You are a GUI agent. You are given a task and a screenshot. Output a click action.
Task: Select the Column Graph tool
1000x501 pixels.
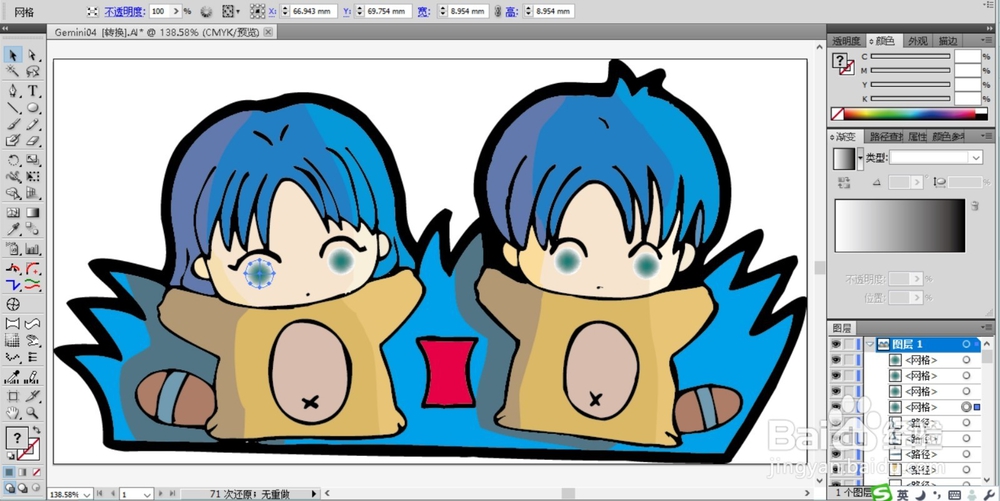tap(33, 249)
